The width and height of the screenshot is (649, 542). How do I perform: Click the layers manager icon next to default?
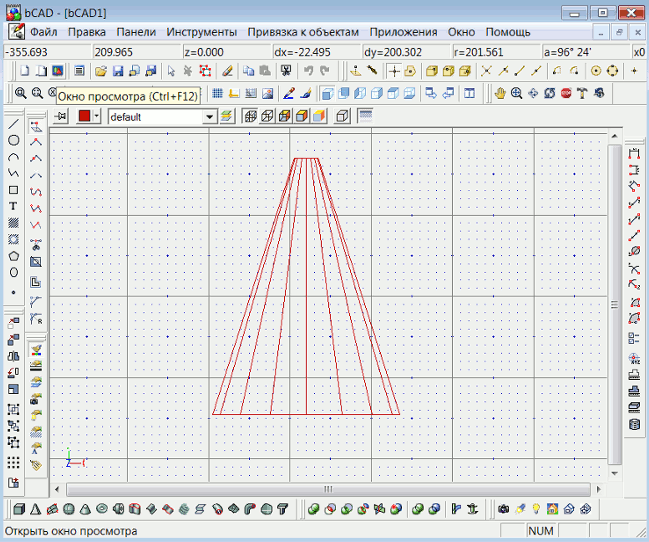point(226,116)
